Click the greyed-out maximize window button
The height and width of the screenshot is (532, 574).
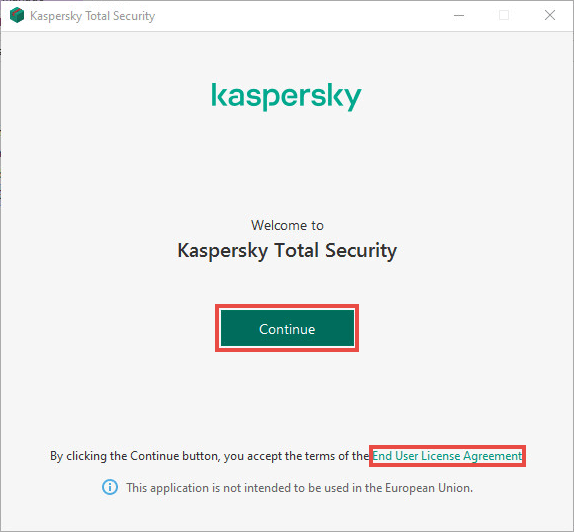[x=504, y=15]
